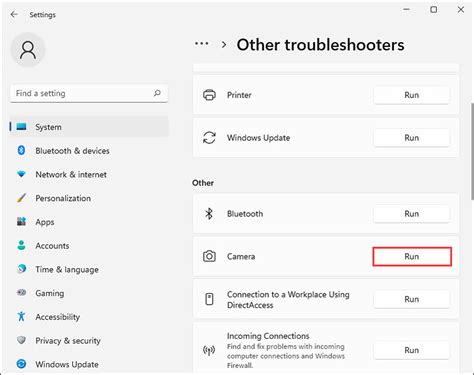Select Accessibility in sidebar
474x375 pixels.
89,316
